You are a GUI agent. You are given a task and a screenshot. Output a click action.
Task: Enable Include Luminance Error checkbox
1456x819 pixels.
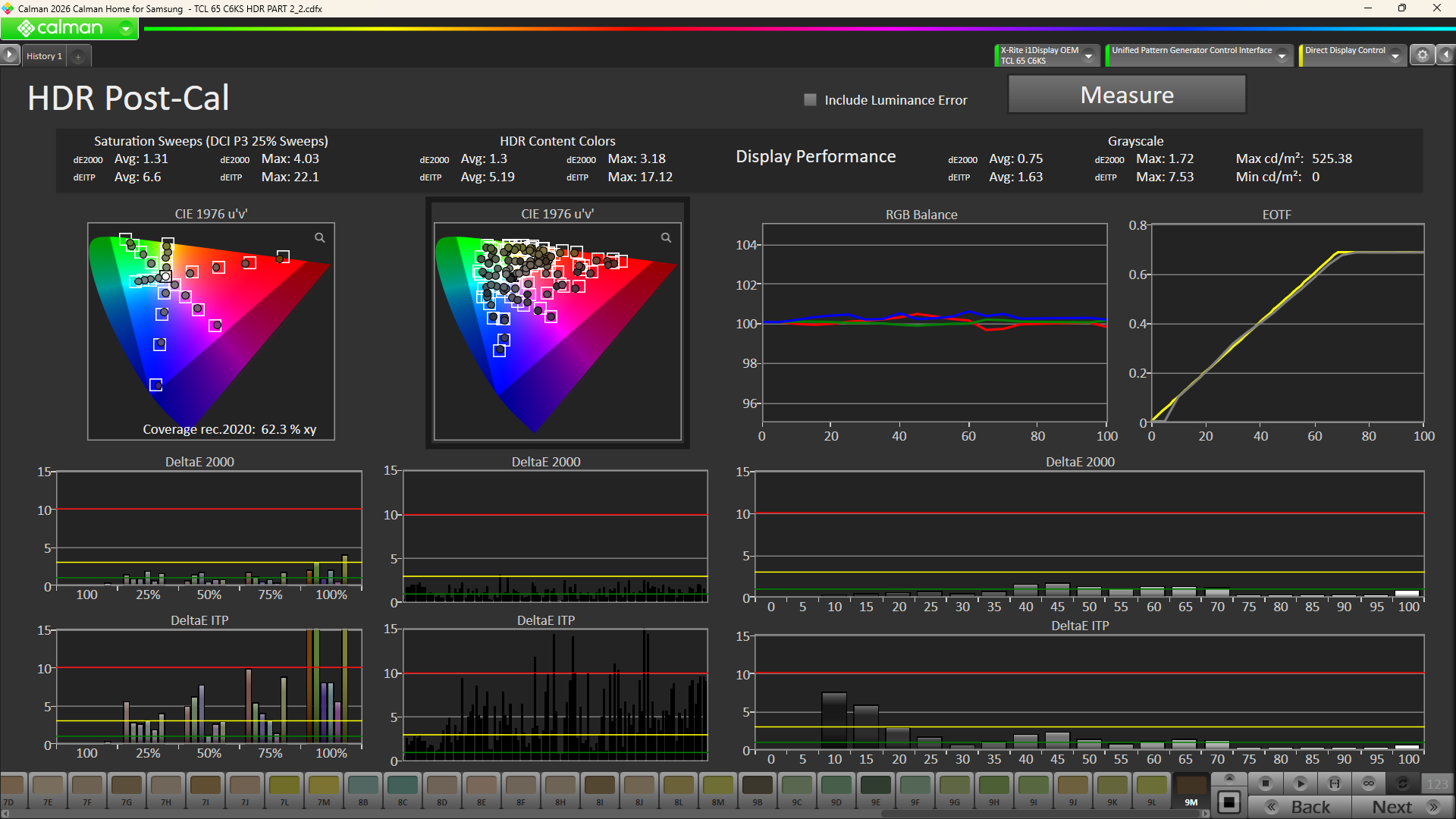810,100
